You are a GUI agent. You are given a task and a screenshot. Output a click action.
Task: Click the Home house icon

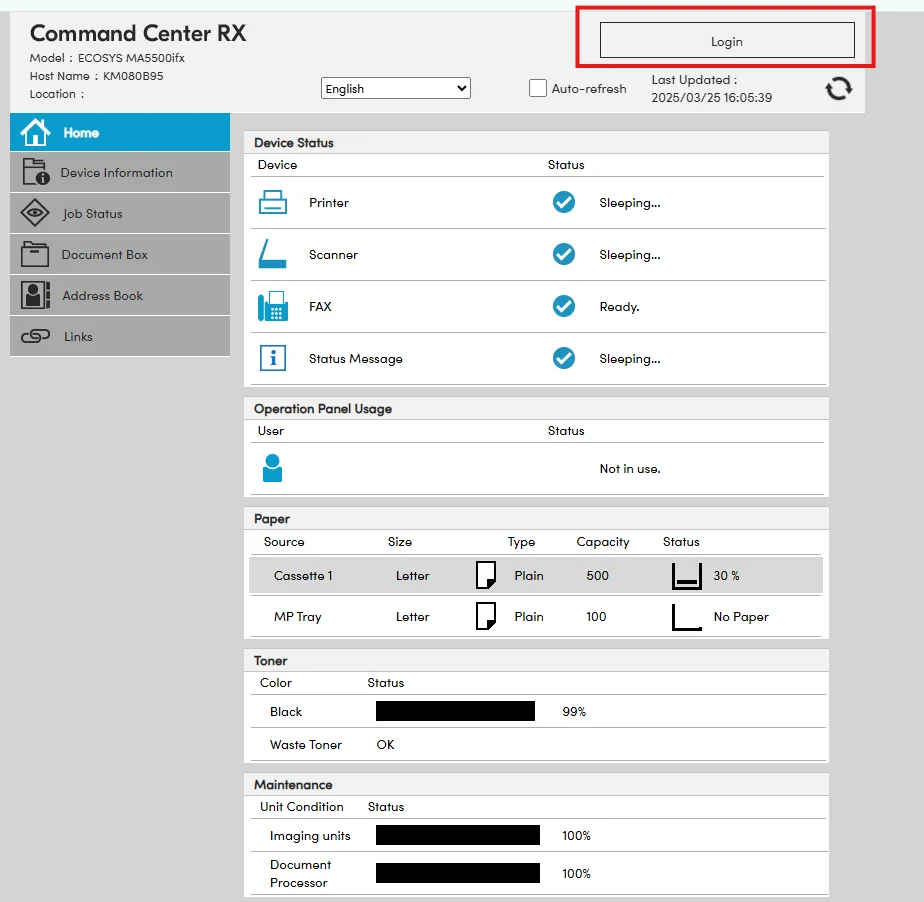(35, 132)
